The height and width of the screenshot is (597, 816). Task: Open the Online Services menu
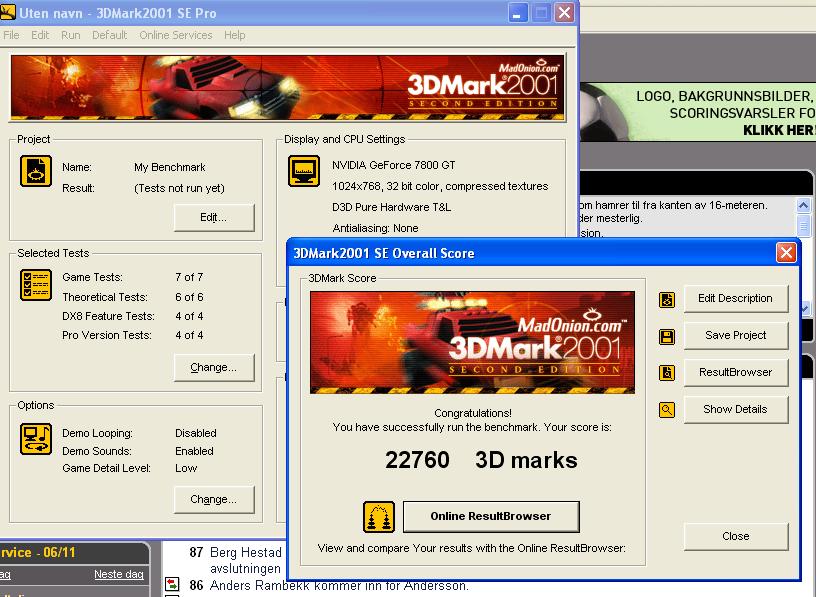[x=175, y=35]
